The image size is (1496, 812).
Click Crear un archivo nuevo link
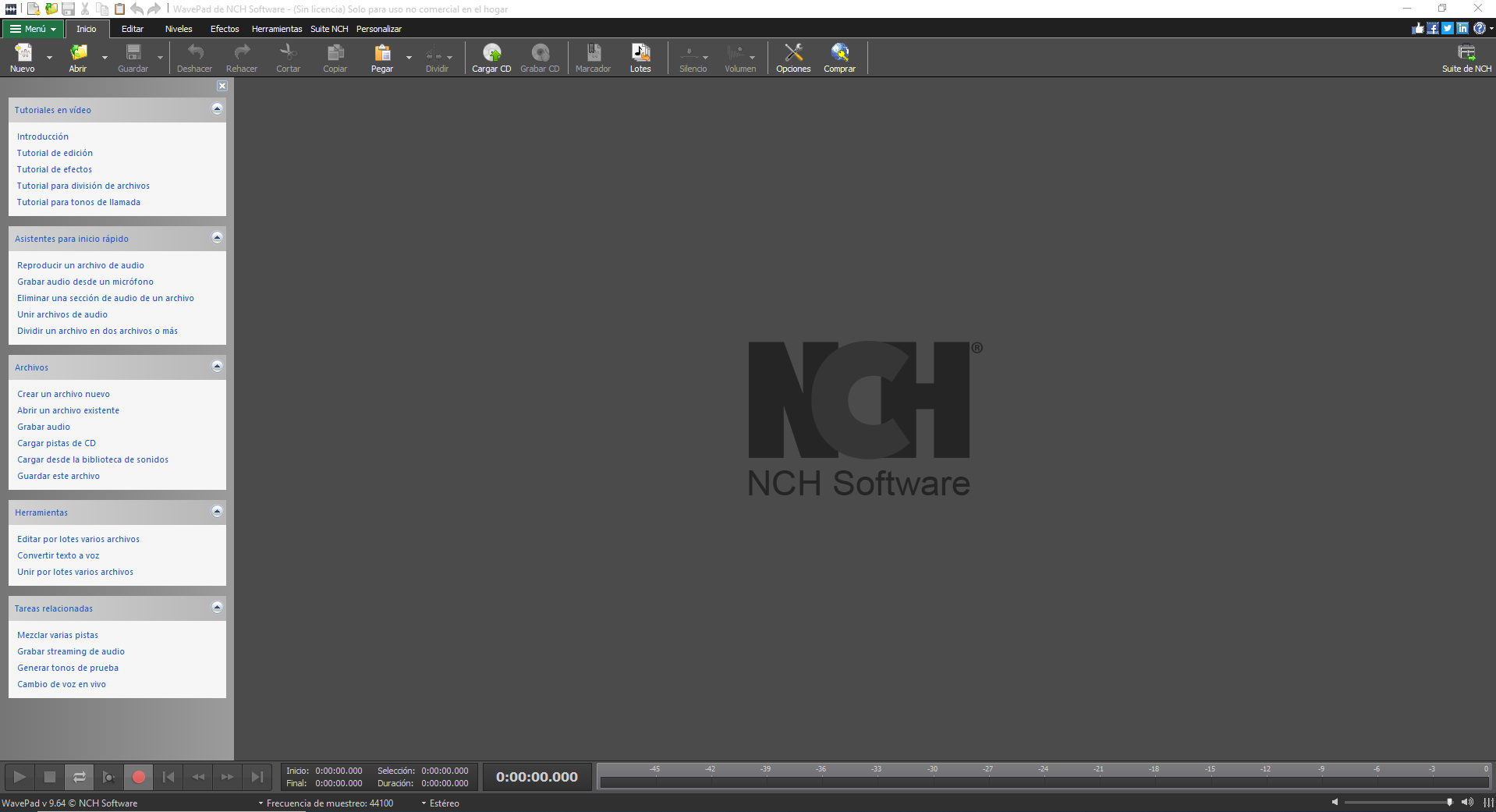click(x=64, y=394)
